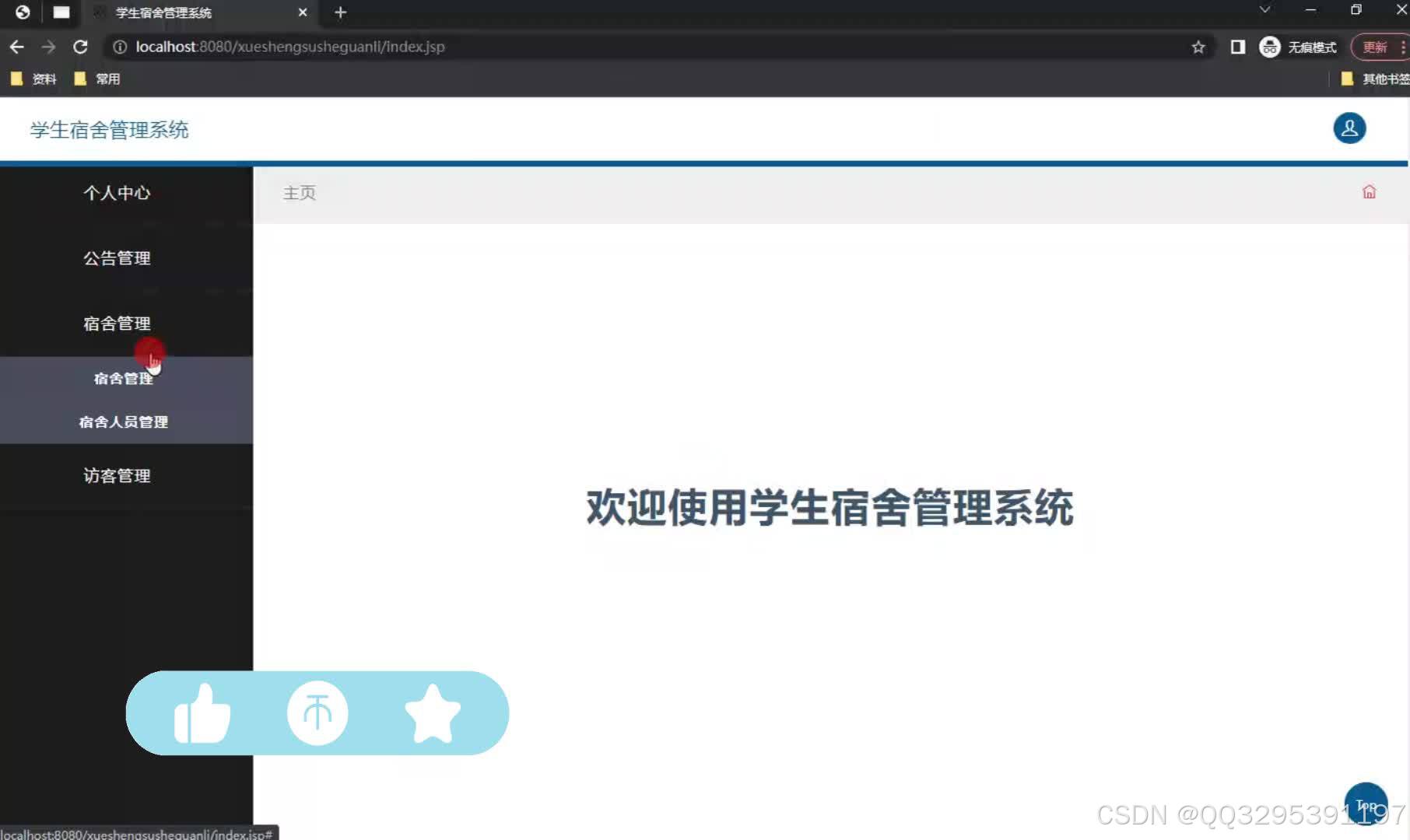Open the 宿舍人员管理 submenu item
Screen dimensions: 1410x840
point(124,422)
